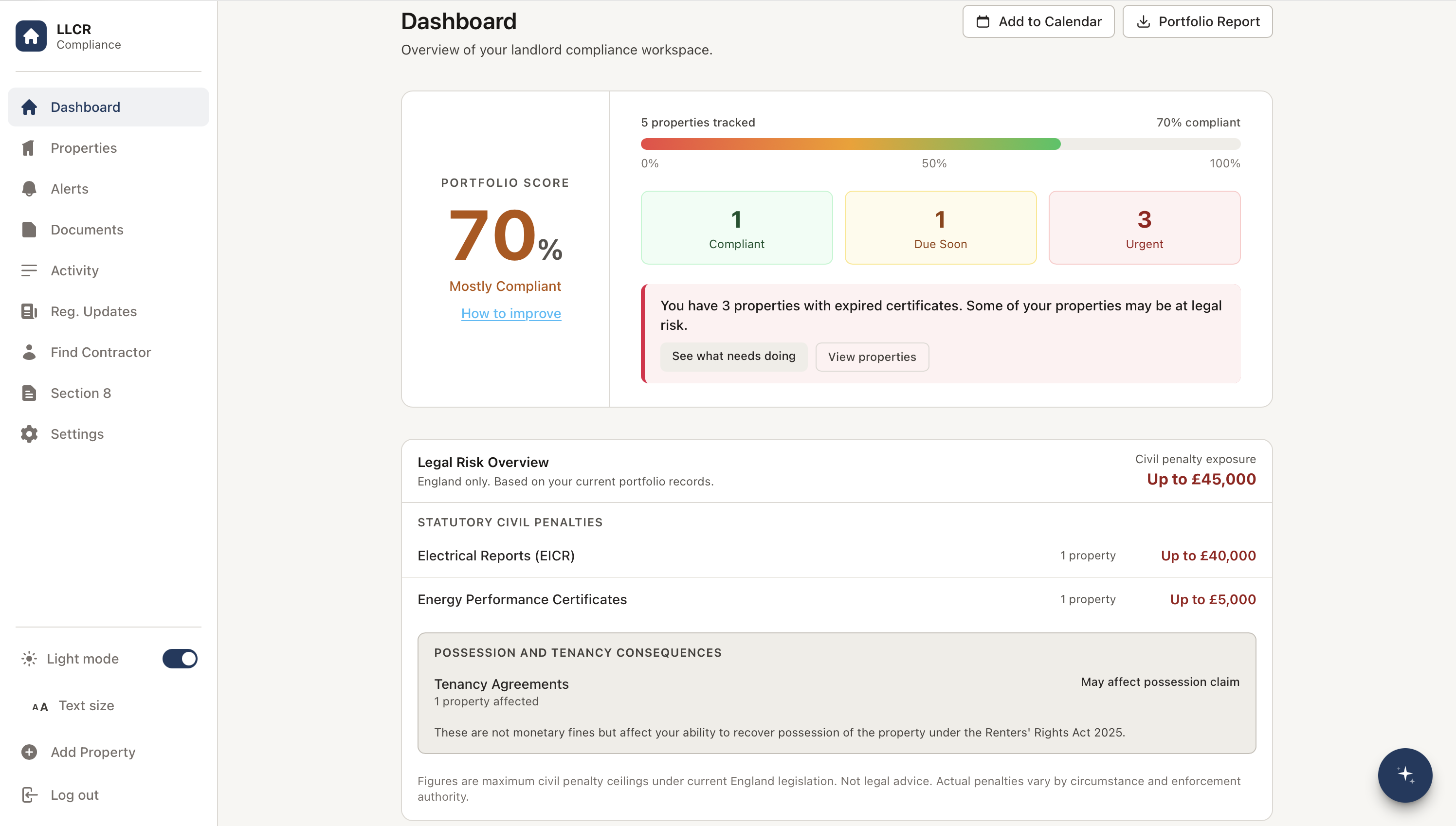The height and width of the screenshot is (826, 1456).
Task: Open the Activity icon
Action: (x=29, y=270)
